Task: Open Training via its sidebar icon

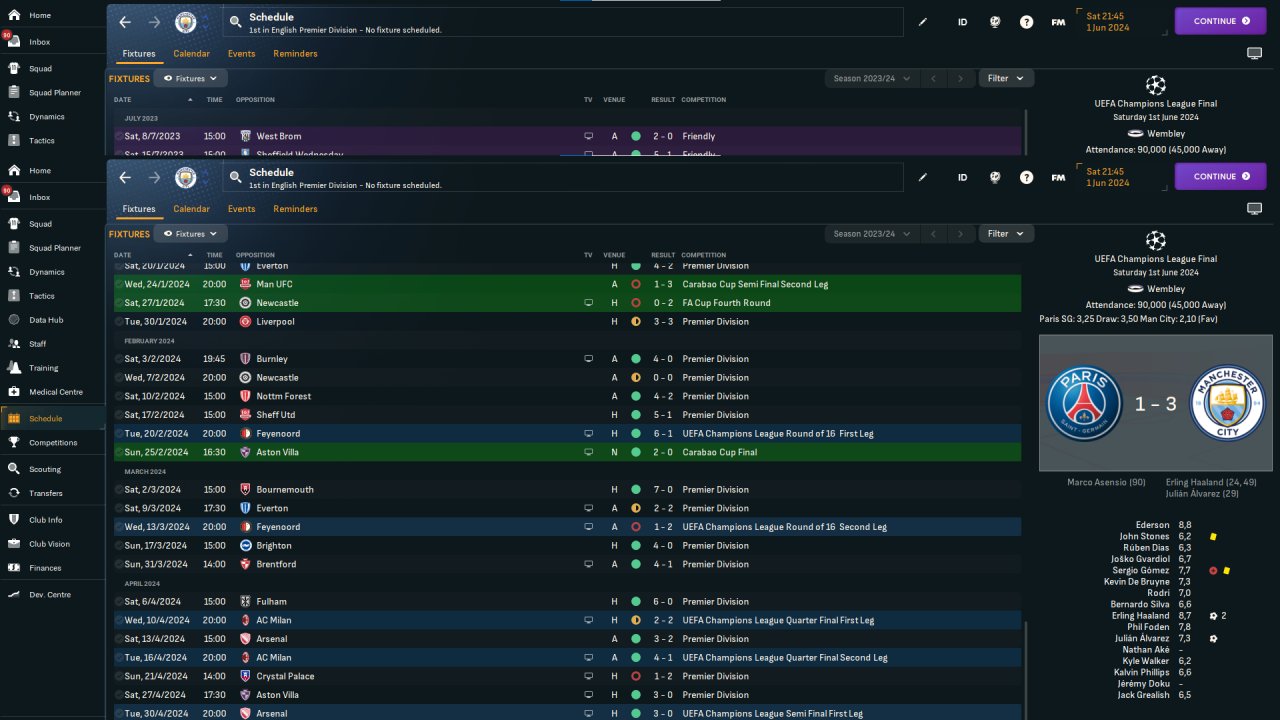Action: click(x=14, y=368)
